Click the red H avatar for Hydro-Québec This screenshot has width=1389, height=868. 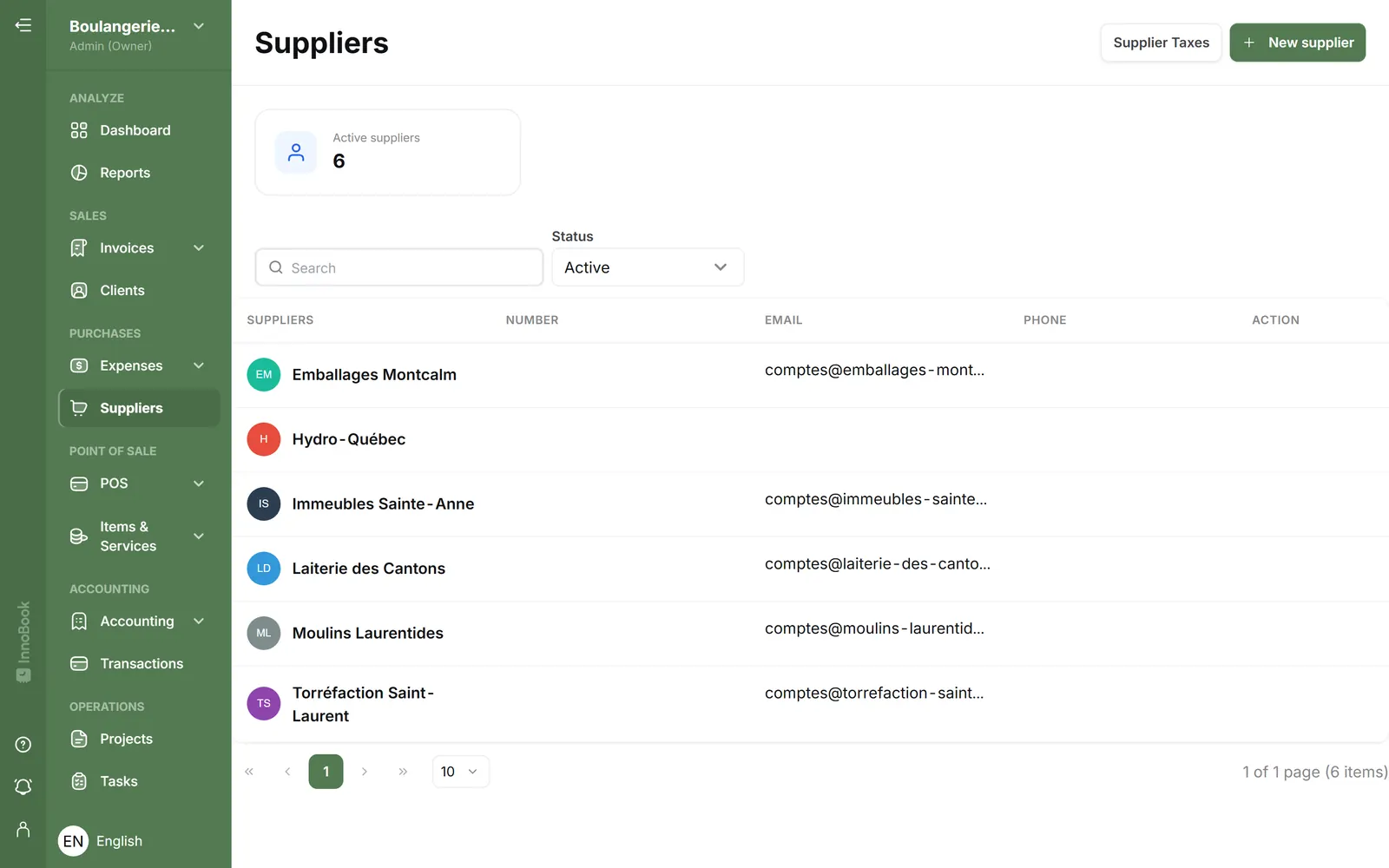[x=264, y=439]
